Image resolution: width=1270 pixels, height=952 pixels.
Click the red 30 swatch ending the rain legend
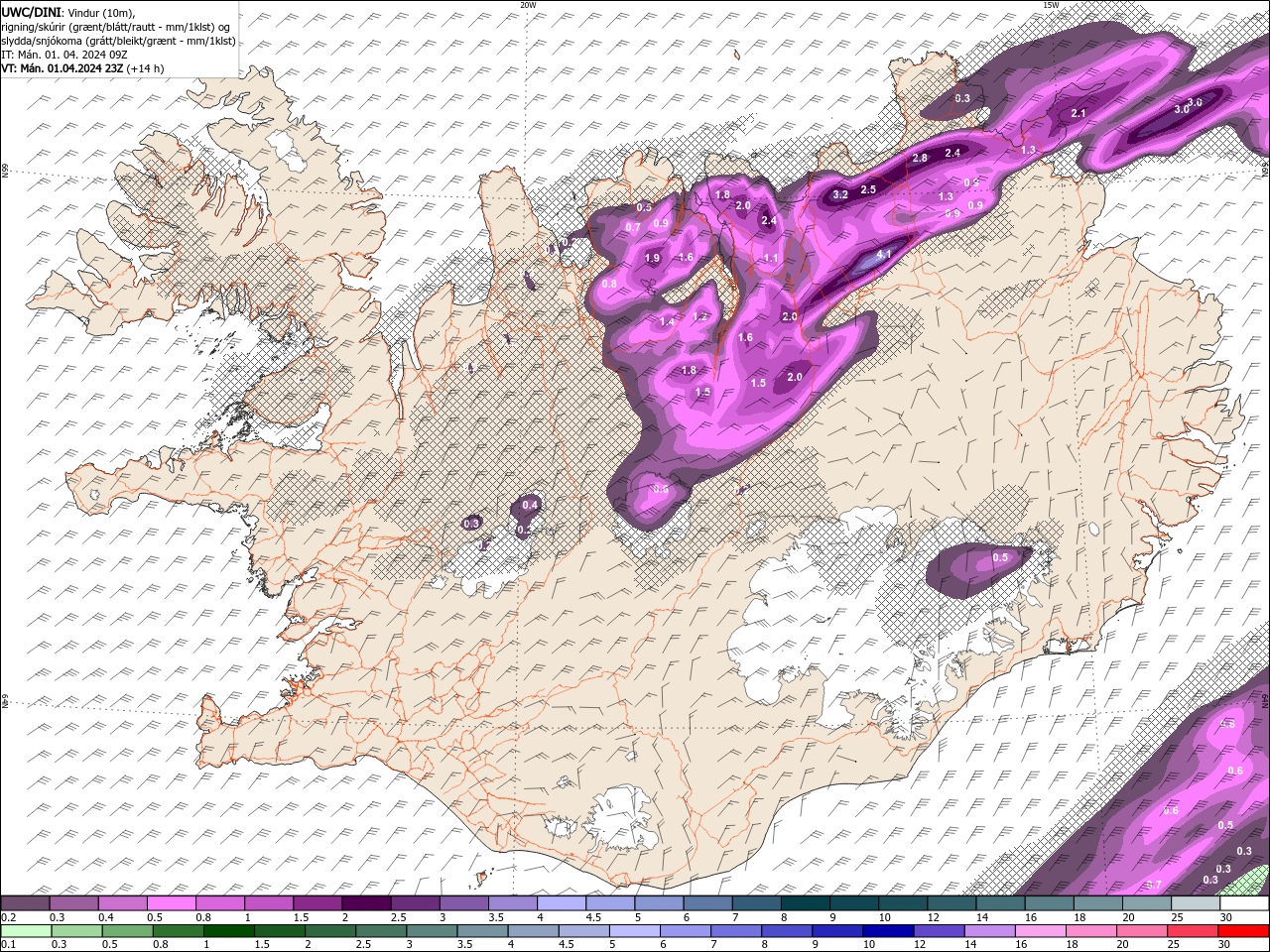pyautogui.click(x=1244, y=931)
